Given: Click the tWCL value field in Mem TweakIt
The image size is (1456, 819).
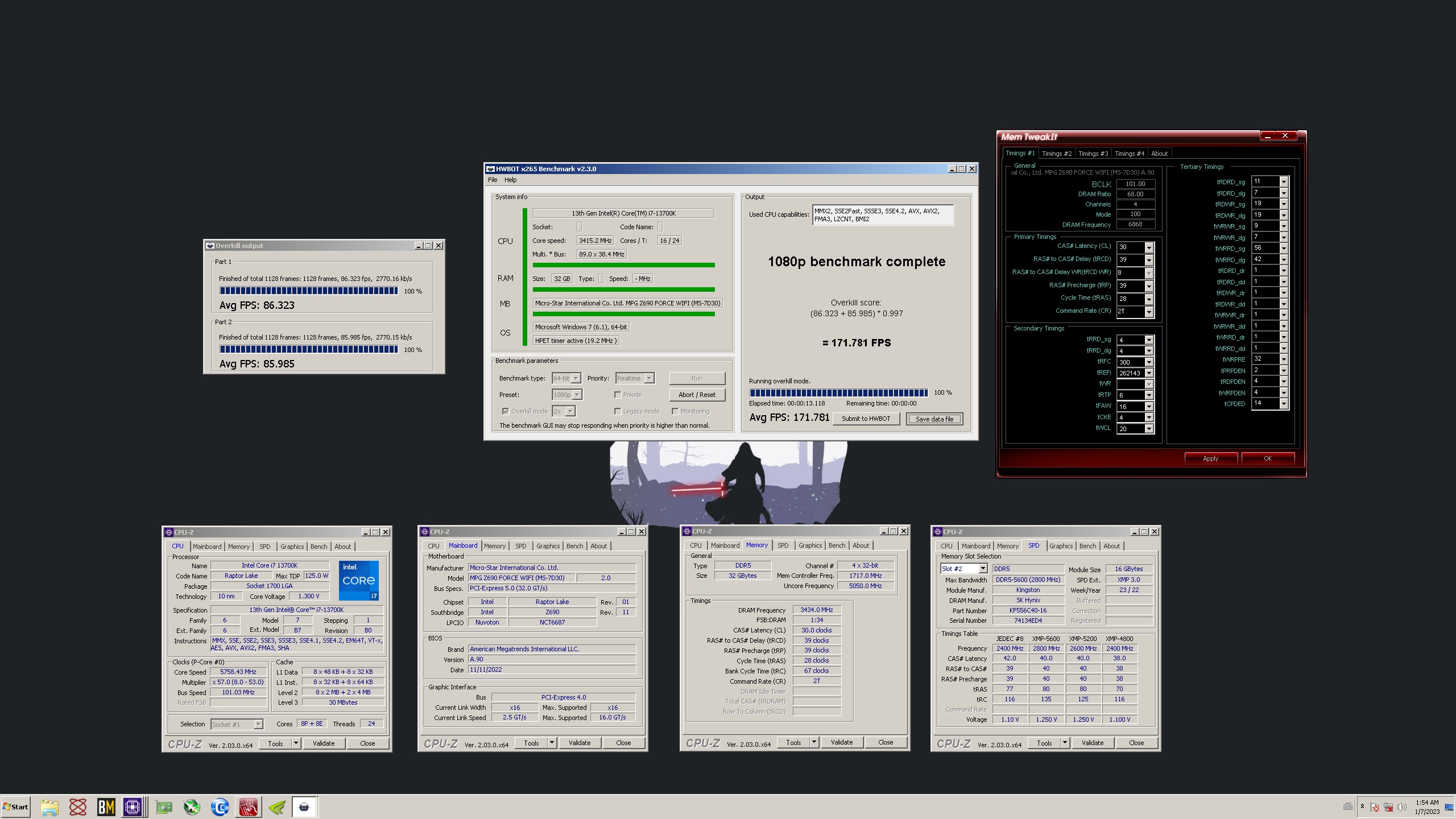Looking at the screenshot, I should click(1131, 429).
